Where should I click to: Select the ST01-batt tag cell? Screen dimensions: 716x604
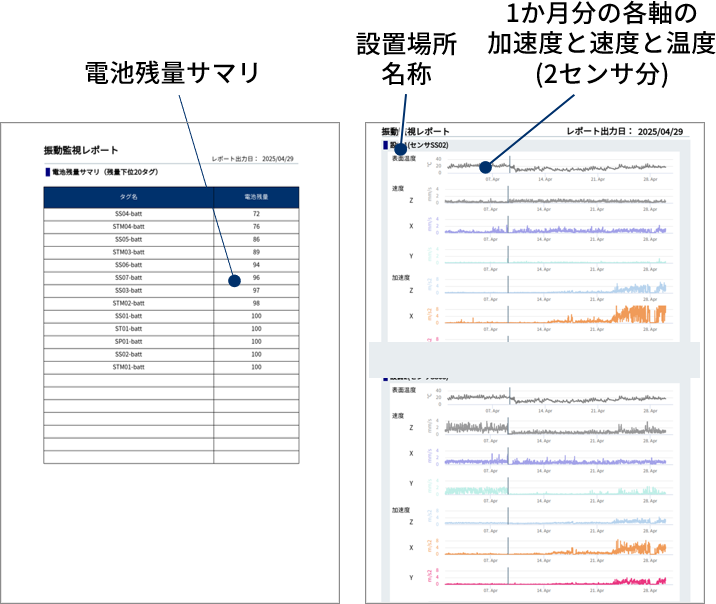[128, 329]
